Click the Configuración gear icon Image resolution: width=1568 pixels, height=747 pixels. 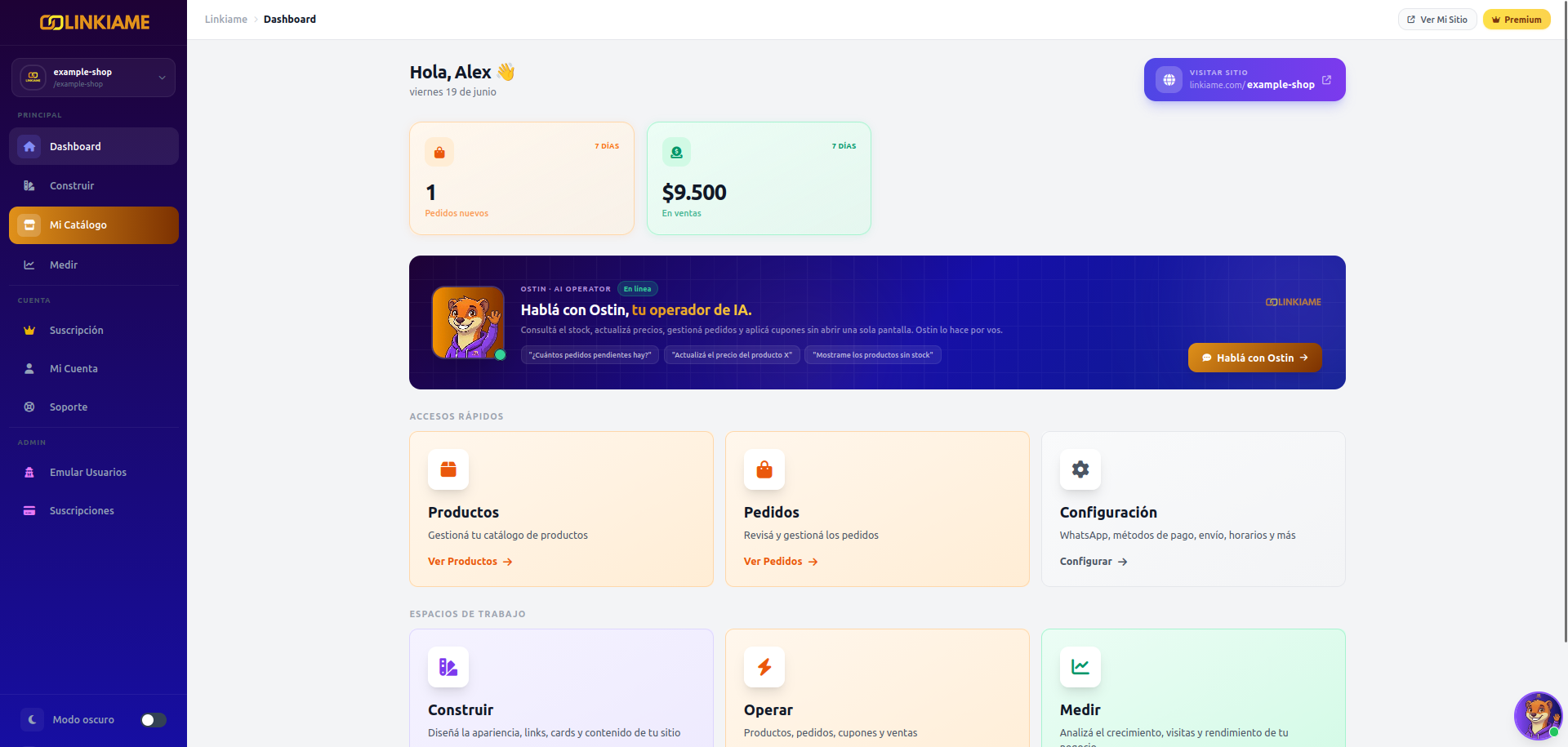pyautogui.click(x=1080, y=469)
